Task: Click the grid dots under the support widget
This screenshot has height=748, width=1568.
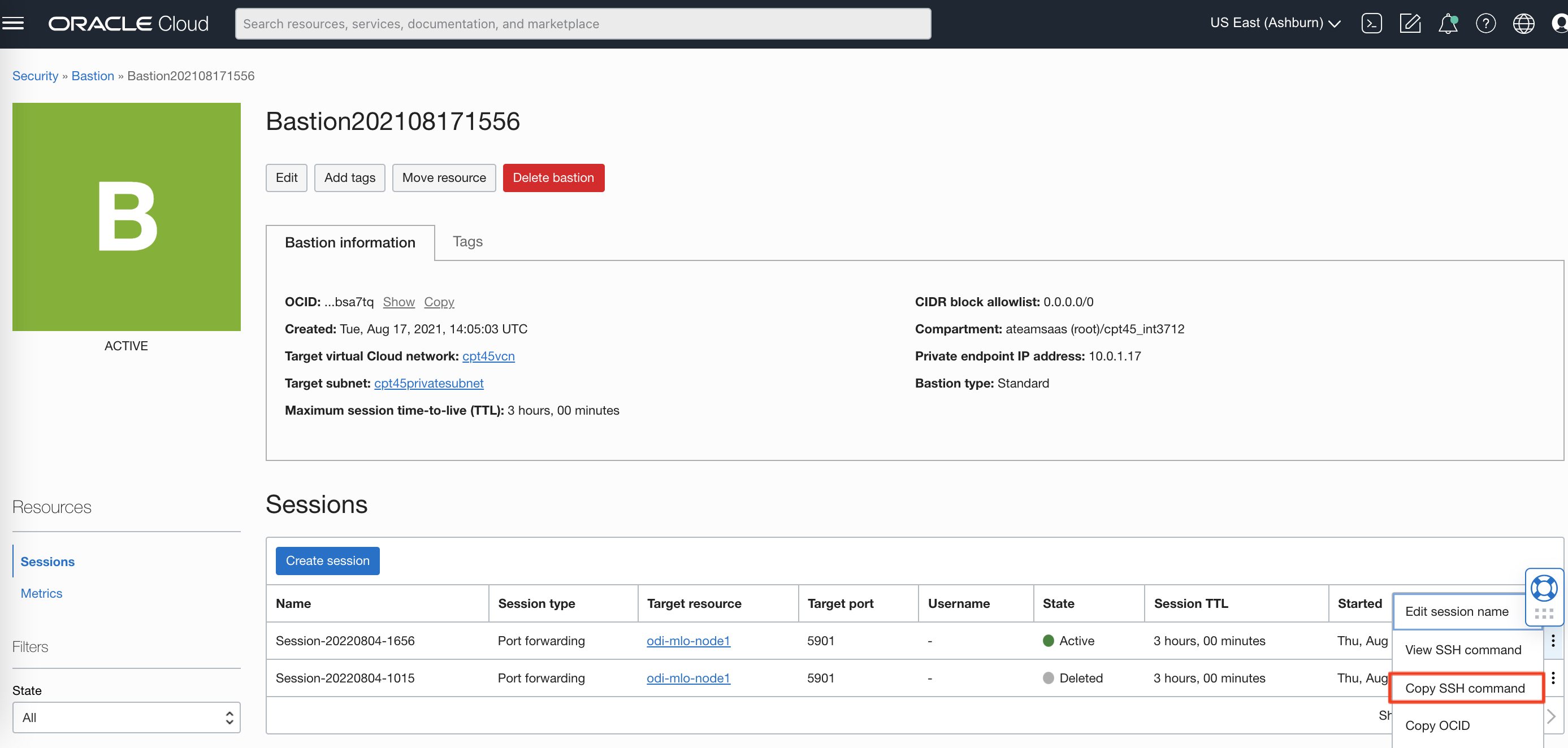Action: [1544, 614]
